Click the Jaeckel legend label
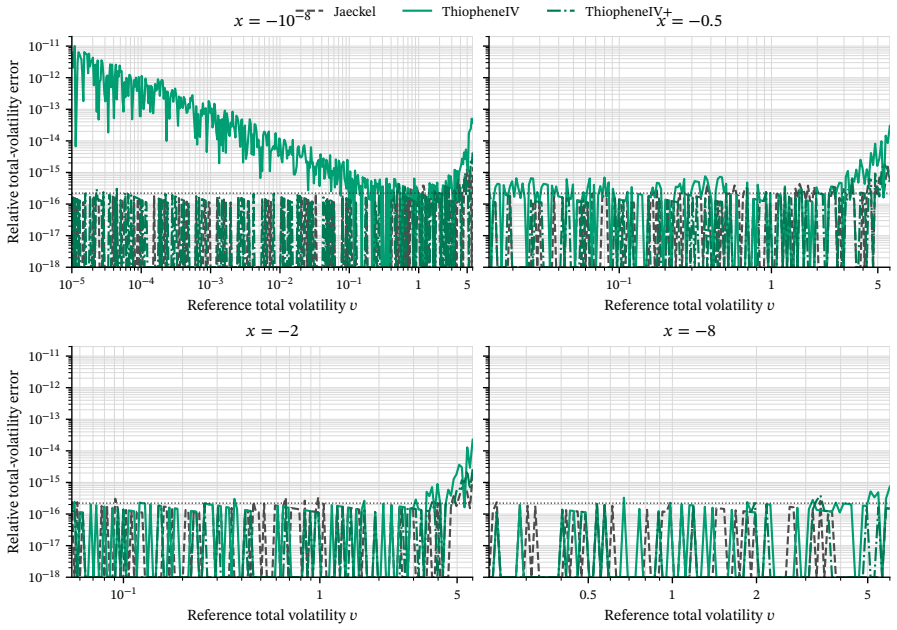The image size is (897, 630). 355,11
